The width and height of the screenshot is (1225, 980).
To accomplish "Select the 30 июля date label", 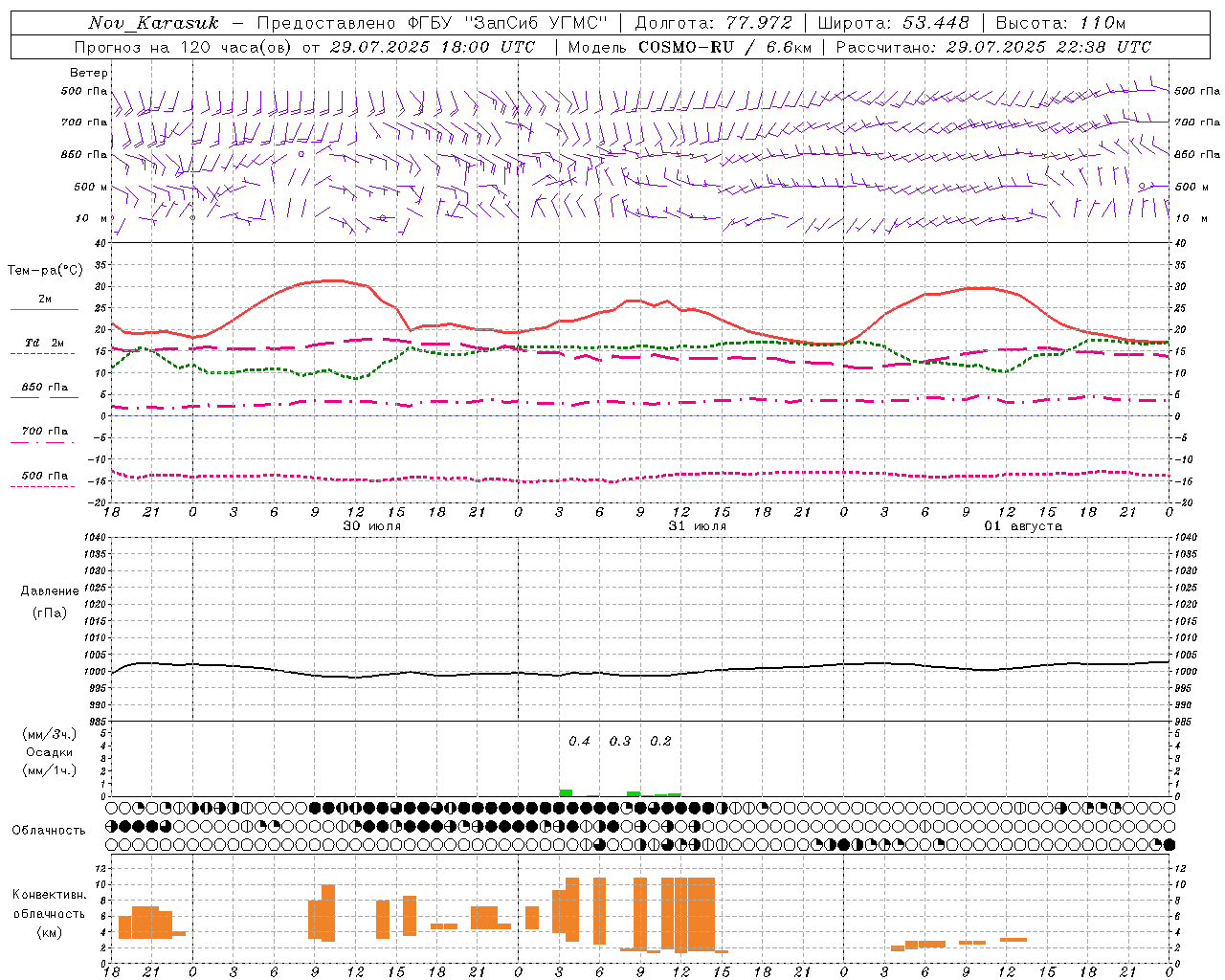I will [371, 525].
